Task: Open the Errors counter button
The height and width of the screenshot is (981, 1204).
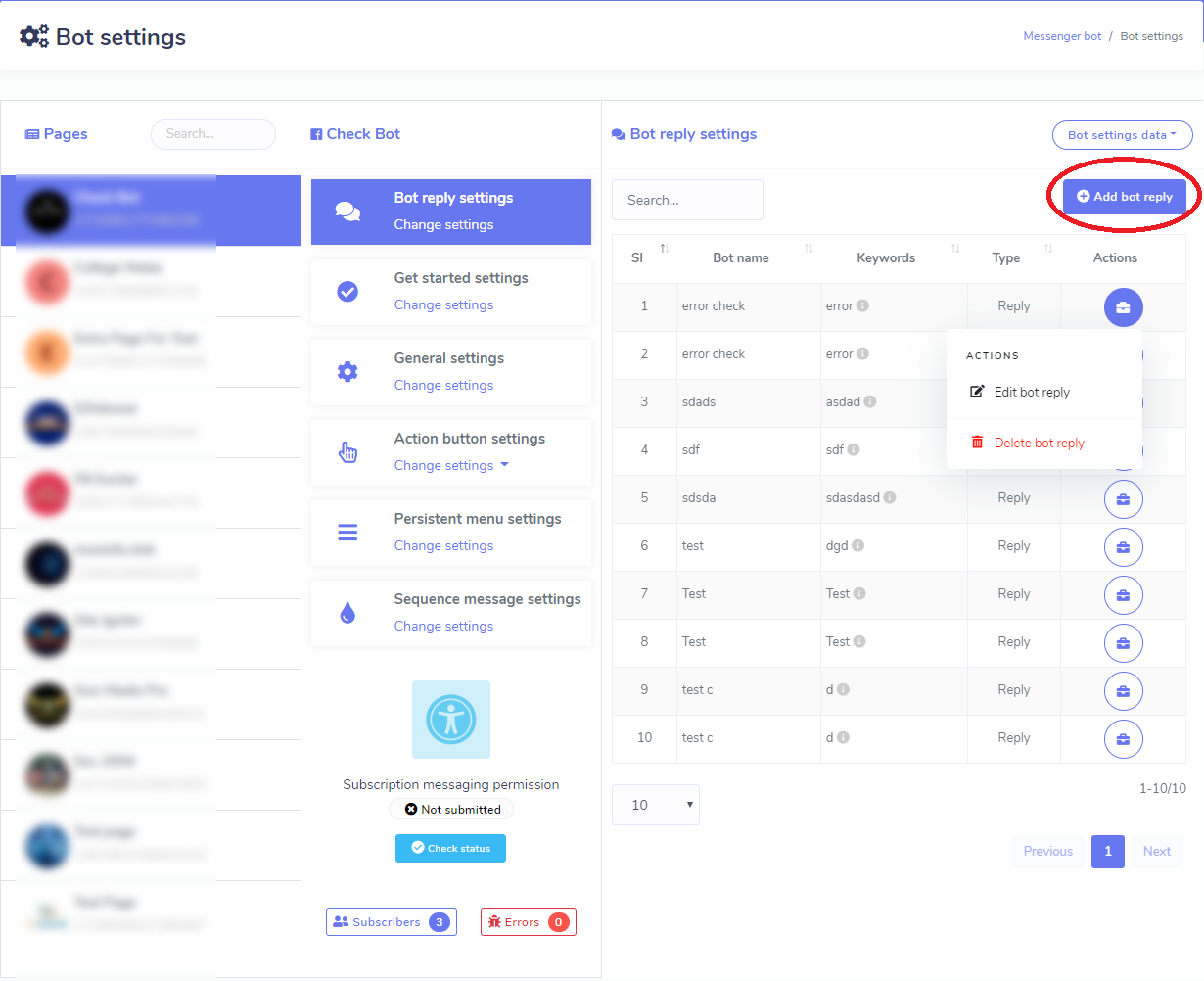Action: (529, 921)
